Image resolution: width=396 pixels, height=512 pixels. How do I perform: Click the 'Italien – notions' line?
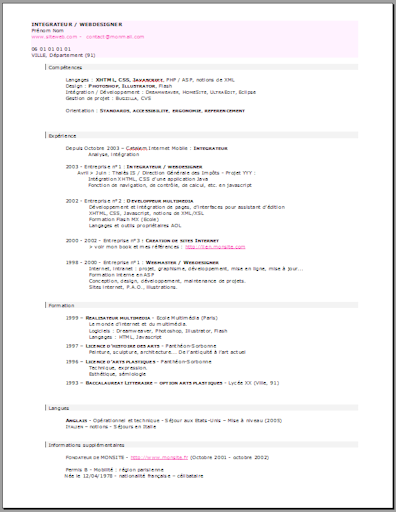[x=111, y=427]
